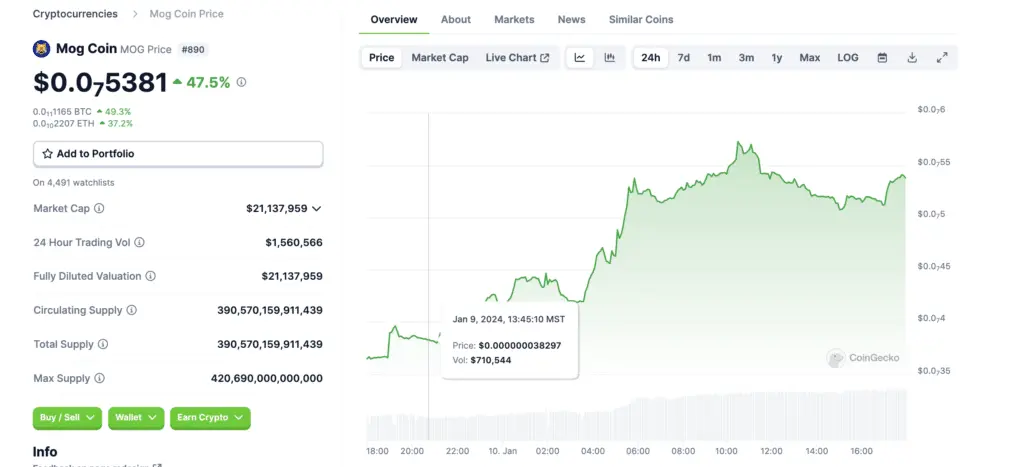The width and height of the screenshot is (1024, 467).
Task: Click the chart tooltip price value
Action: click(x=520, y=346)
